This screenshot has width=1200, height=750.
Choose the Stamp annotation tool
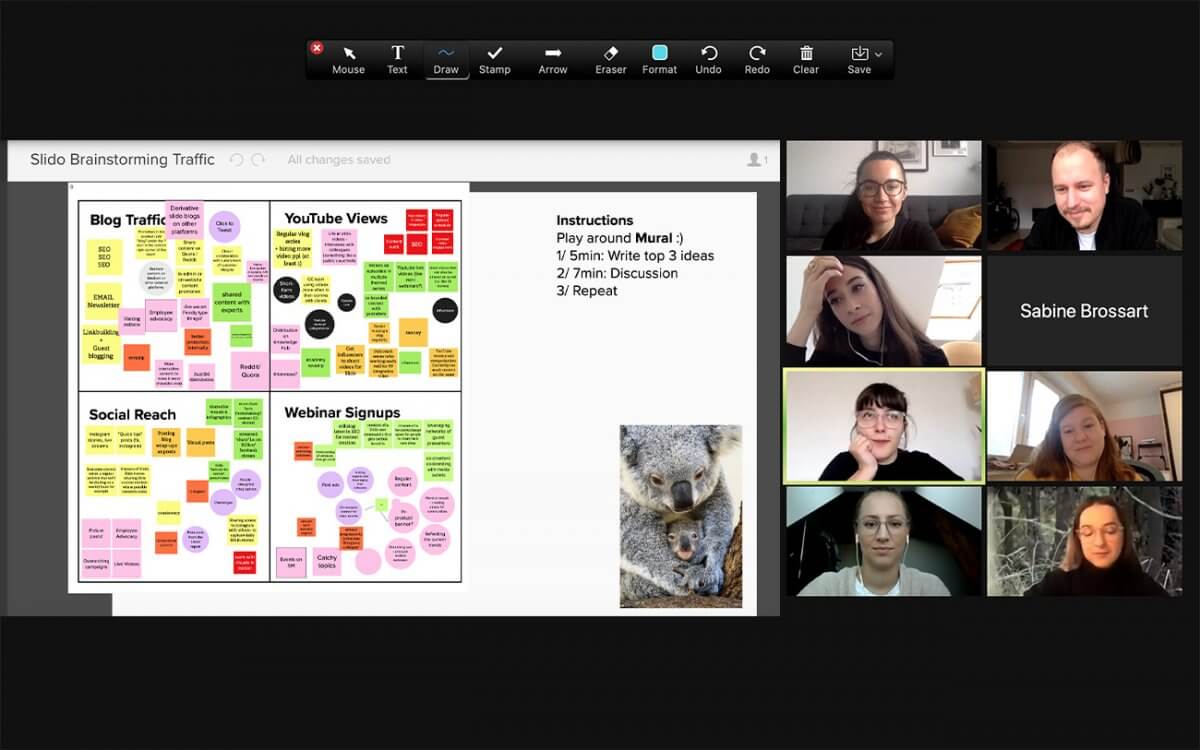pyautogui.click(x=495, y=57)
